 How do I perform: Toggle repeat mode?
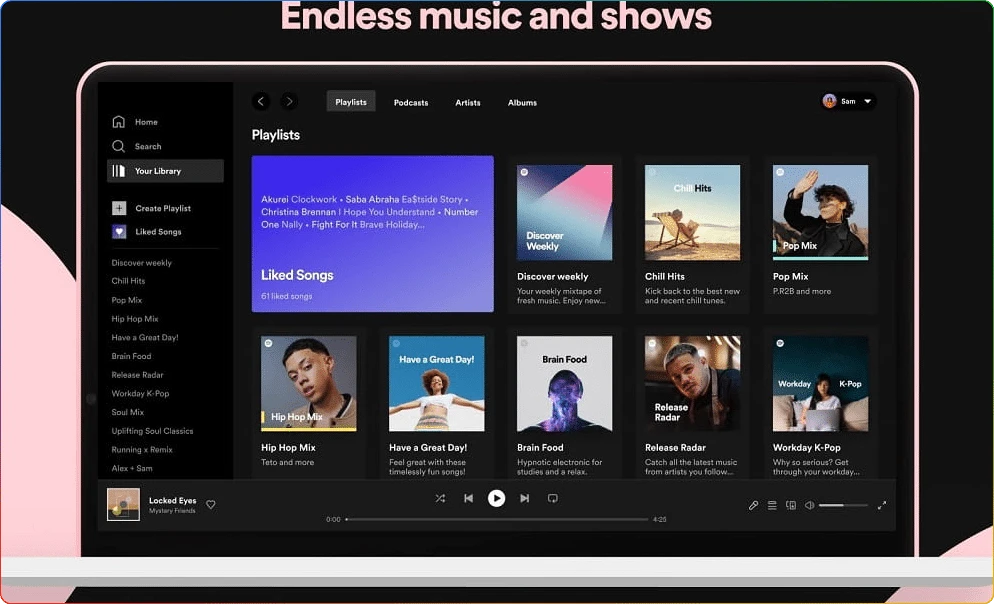click(552, 498)
